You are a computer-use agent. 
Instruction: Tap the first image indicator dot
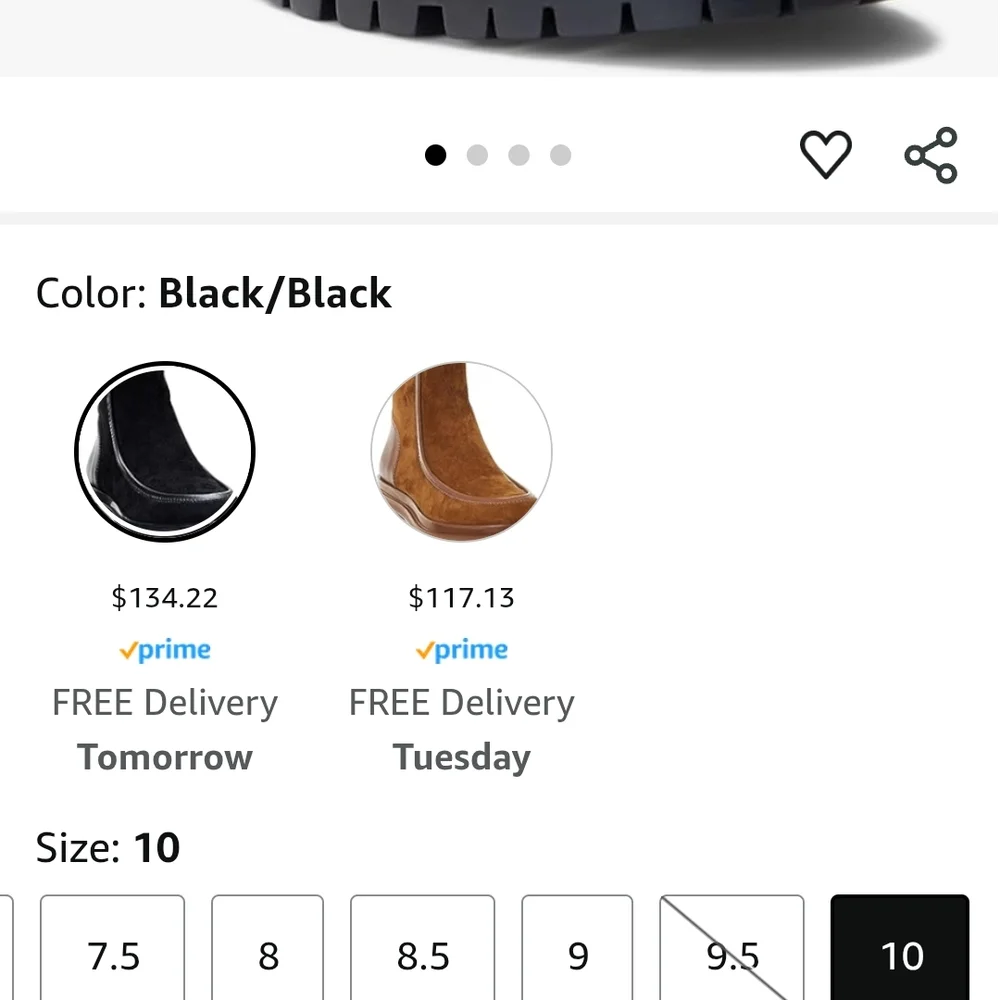[435, 155]
